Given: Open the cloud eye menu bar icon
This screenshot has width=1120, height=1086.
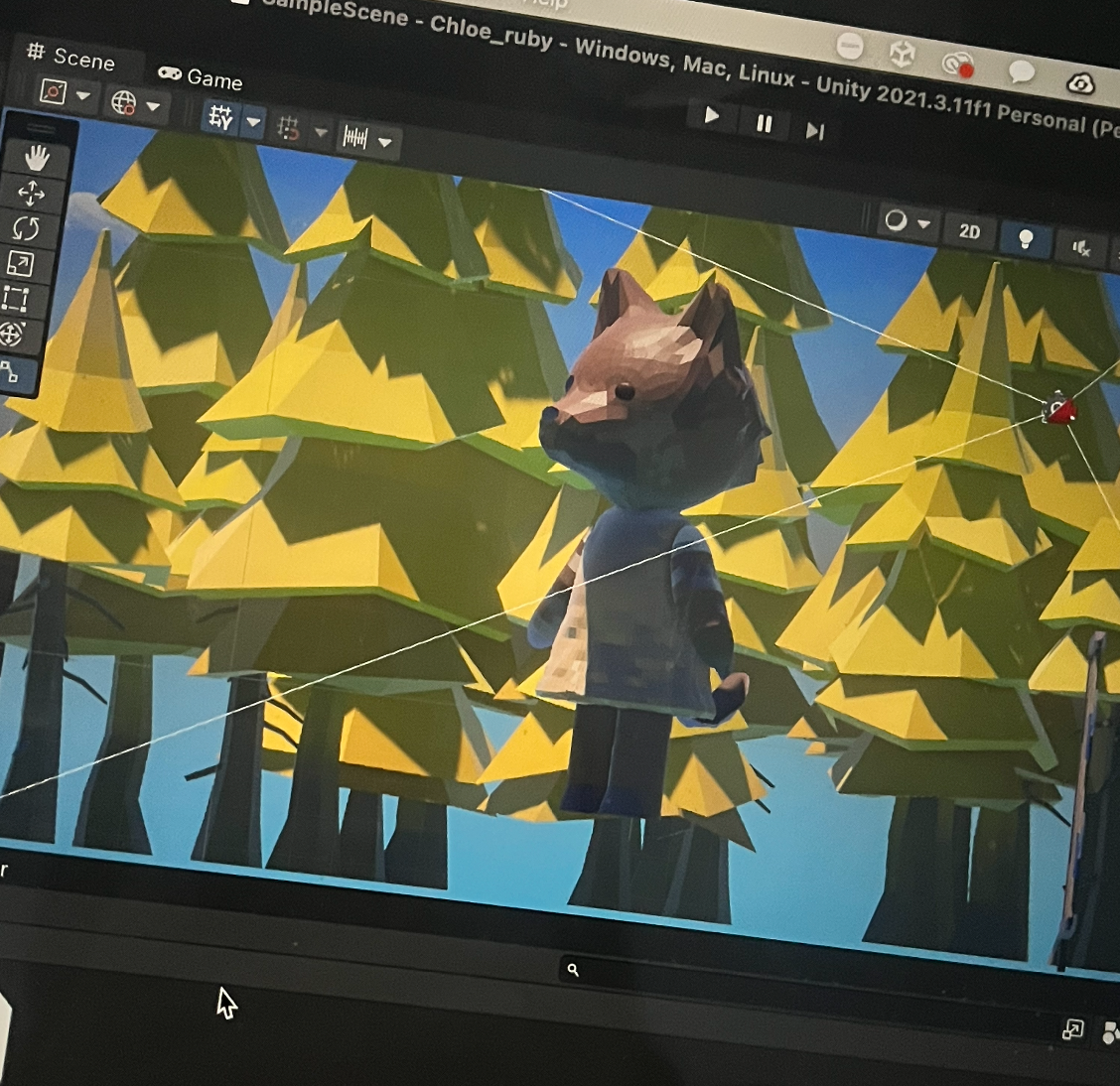Looking at the screenshot, I should click(1080, 83).
